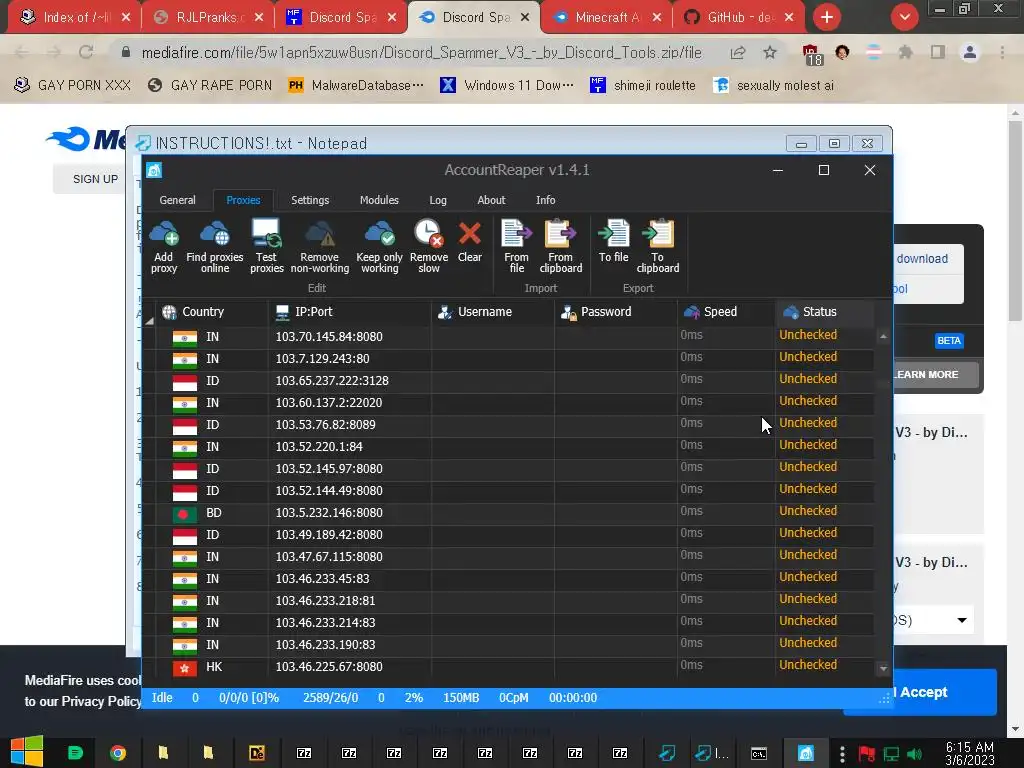The height and width of the screenshot is (768, 1024).
Task: Share this page from address bar
Action: 738,52
